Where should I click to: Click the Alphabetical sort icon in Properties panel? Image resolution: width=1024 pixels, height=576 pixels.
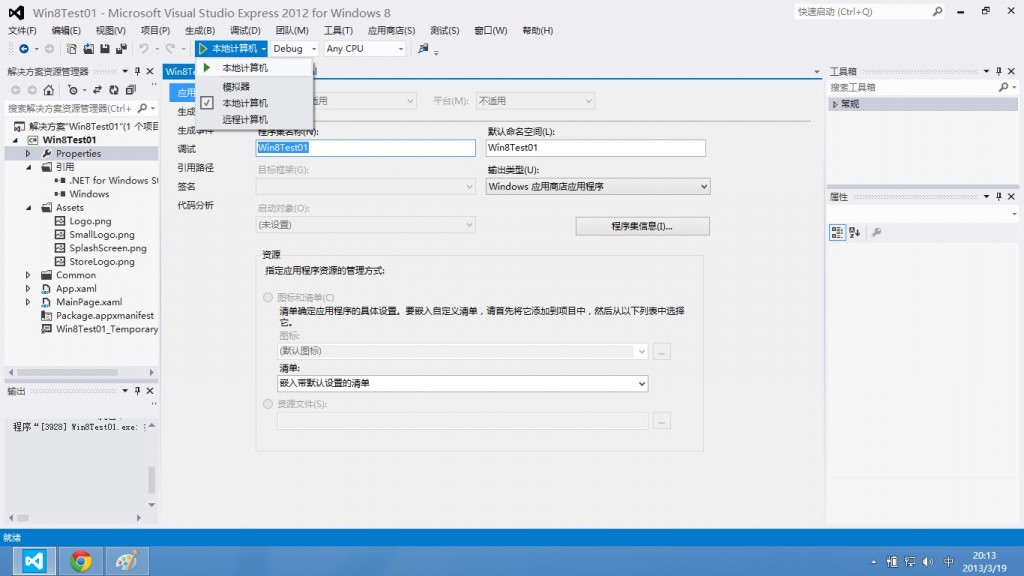point(854,232)
